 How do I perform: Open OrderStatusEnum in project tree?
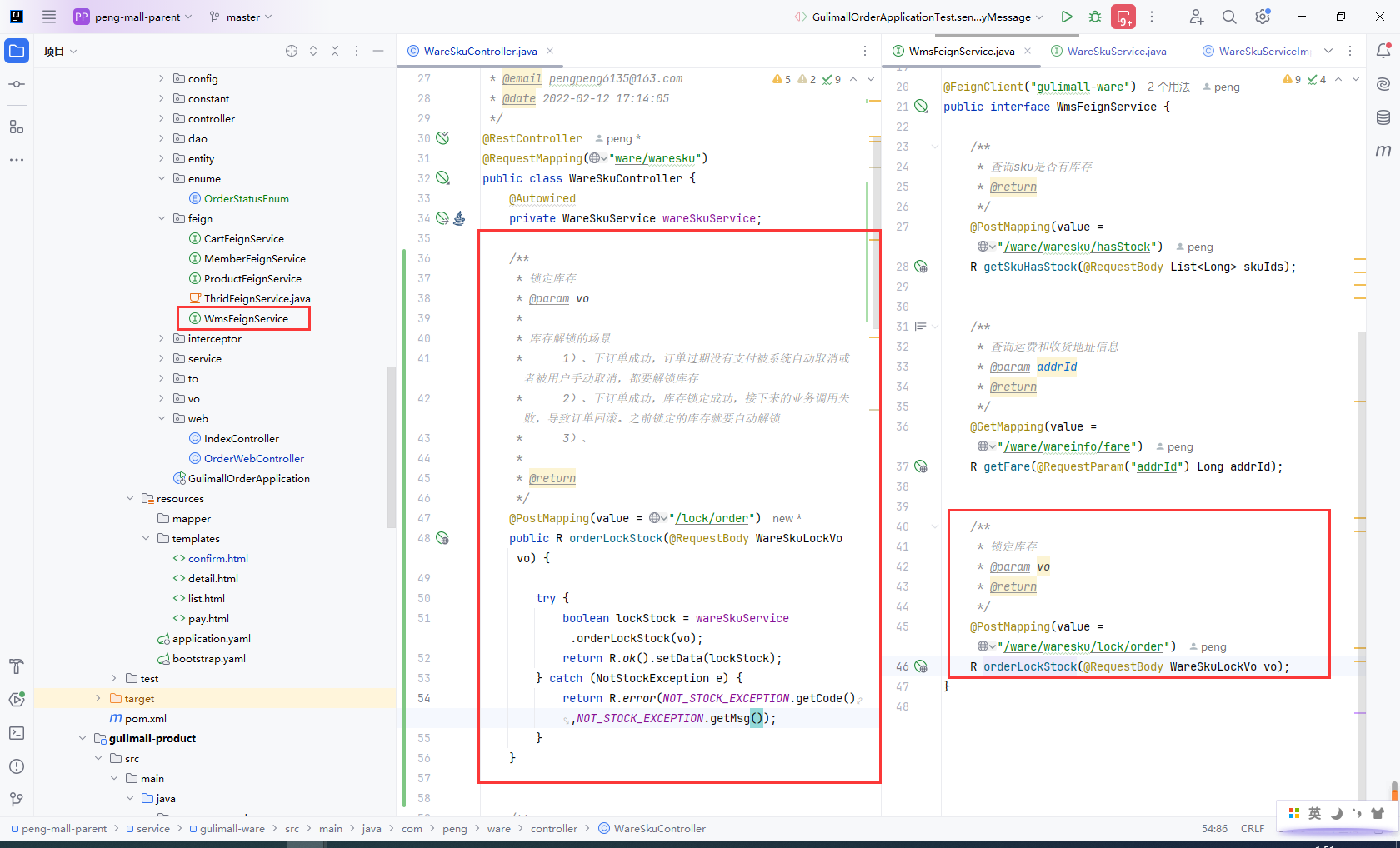246,198
